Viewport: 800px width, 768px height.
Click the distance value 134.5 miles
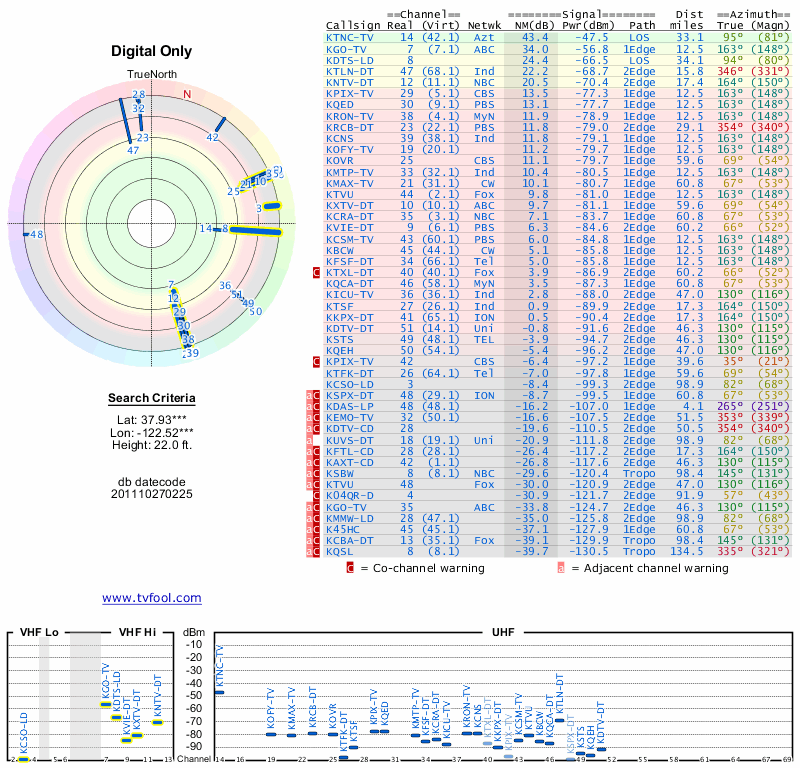click(x=686, y=552)
